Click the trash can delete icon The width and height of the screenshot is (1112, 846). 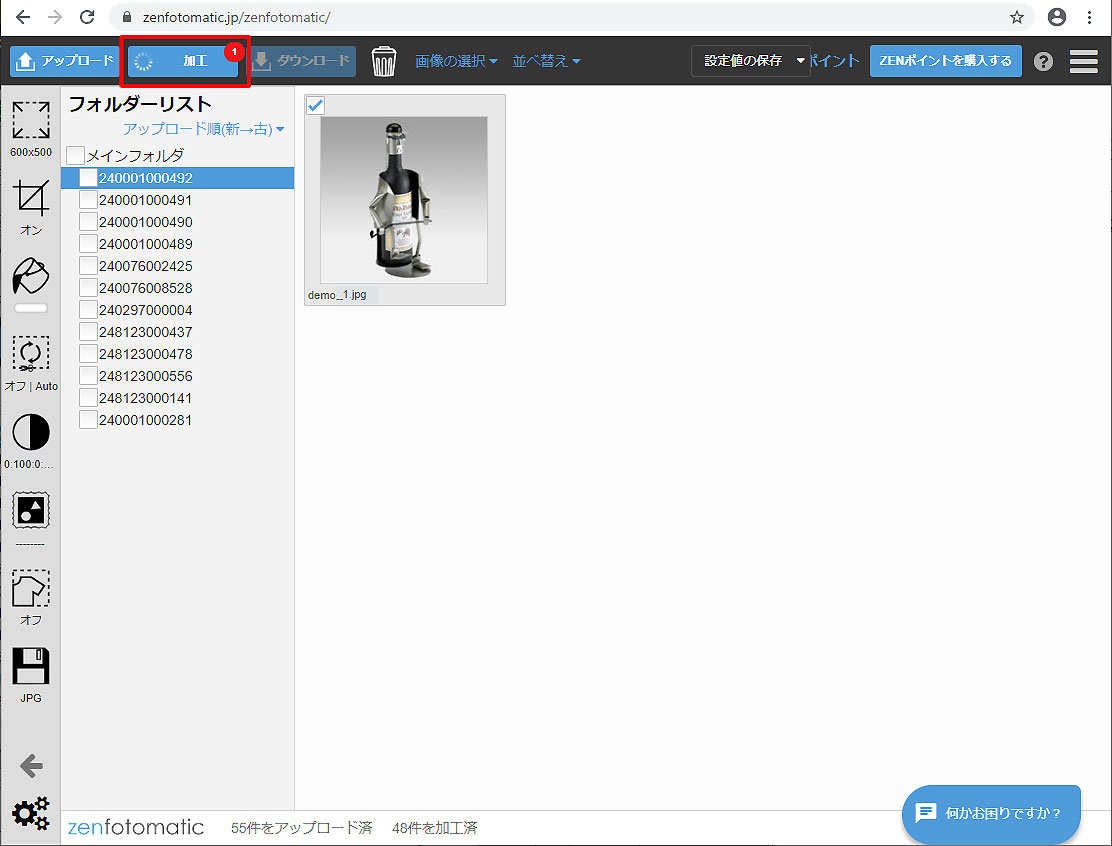[384, 61]
